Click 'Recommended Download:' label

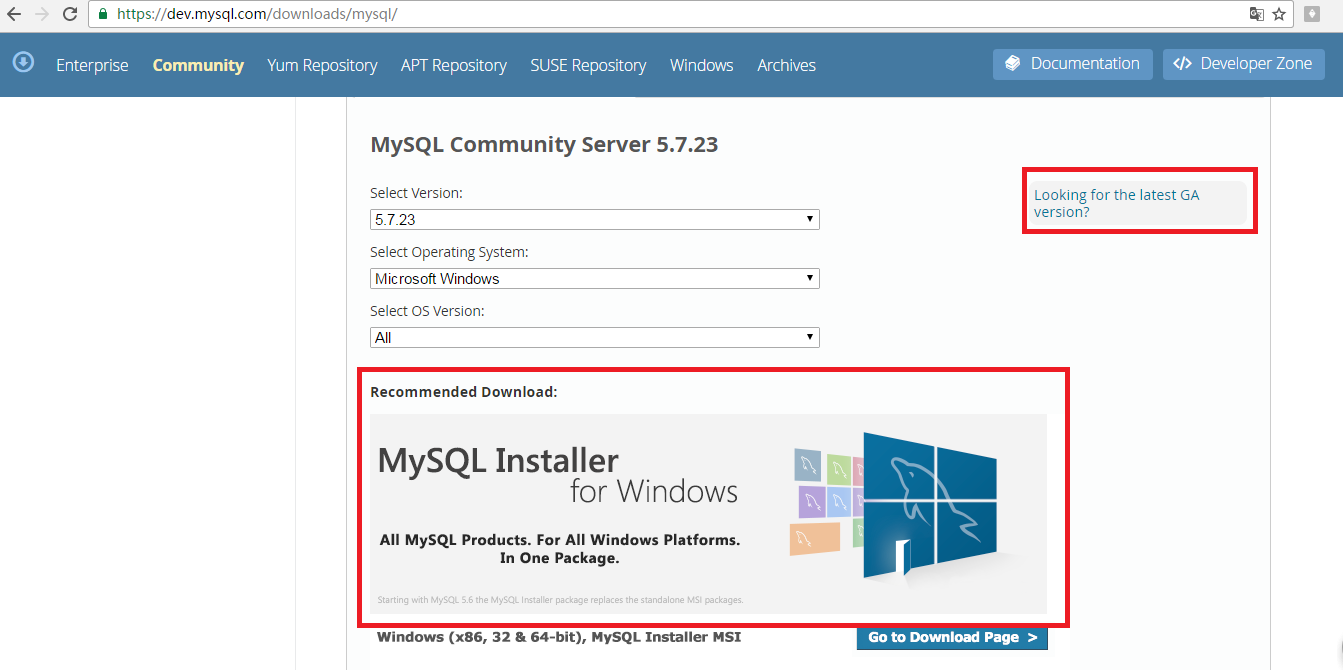click(x=464, y=392)
